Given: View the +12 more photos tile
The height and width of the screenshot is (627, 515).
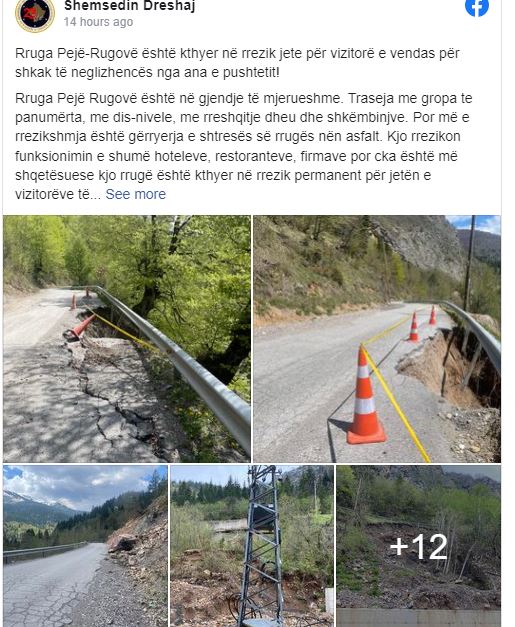Looking at the screenshot, I should click(419, 546).
